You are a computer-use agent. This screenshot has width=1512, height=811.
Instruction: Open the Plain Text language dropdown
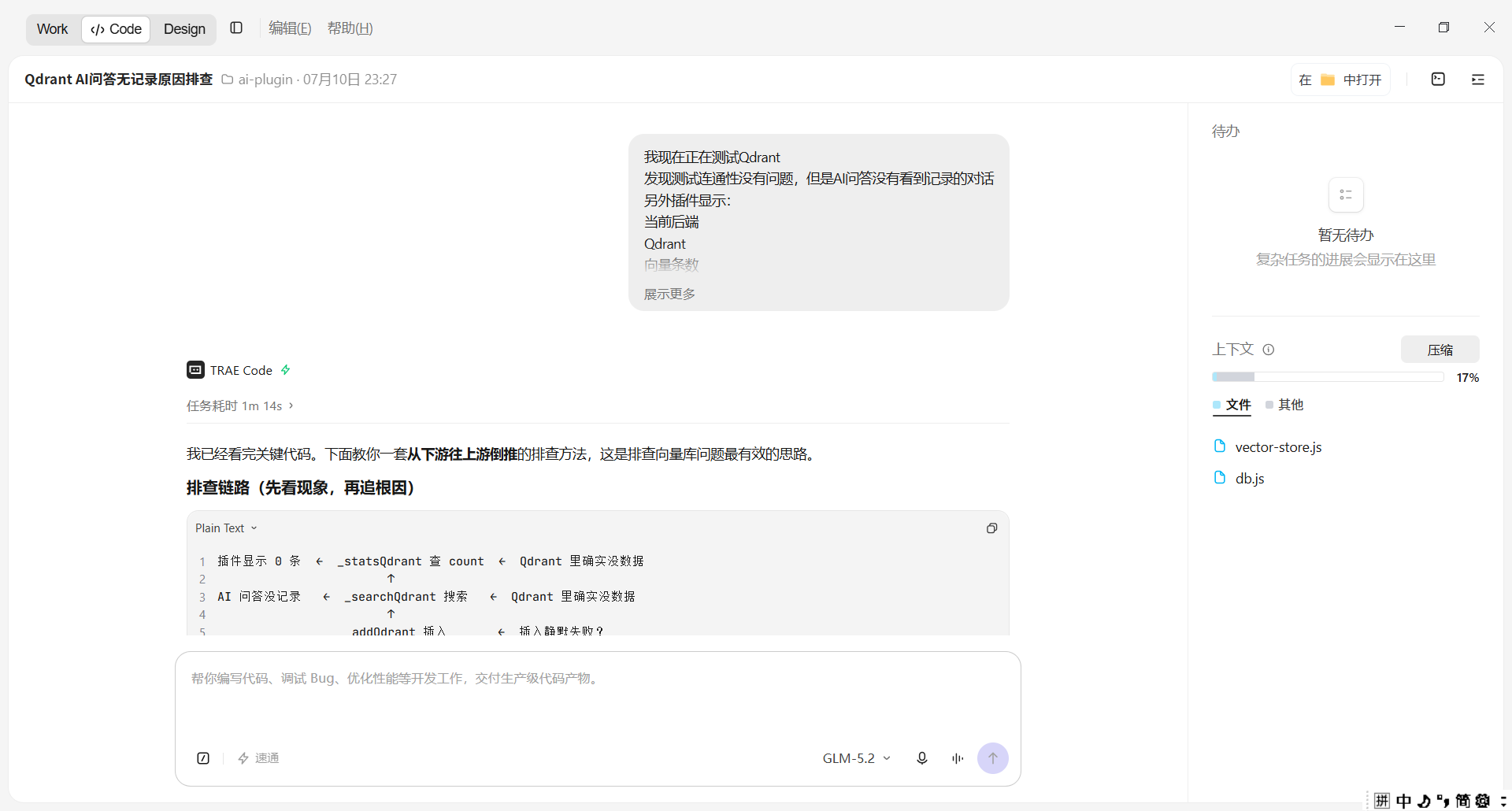click(227, 528)
